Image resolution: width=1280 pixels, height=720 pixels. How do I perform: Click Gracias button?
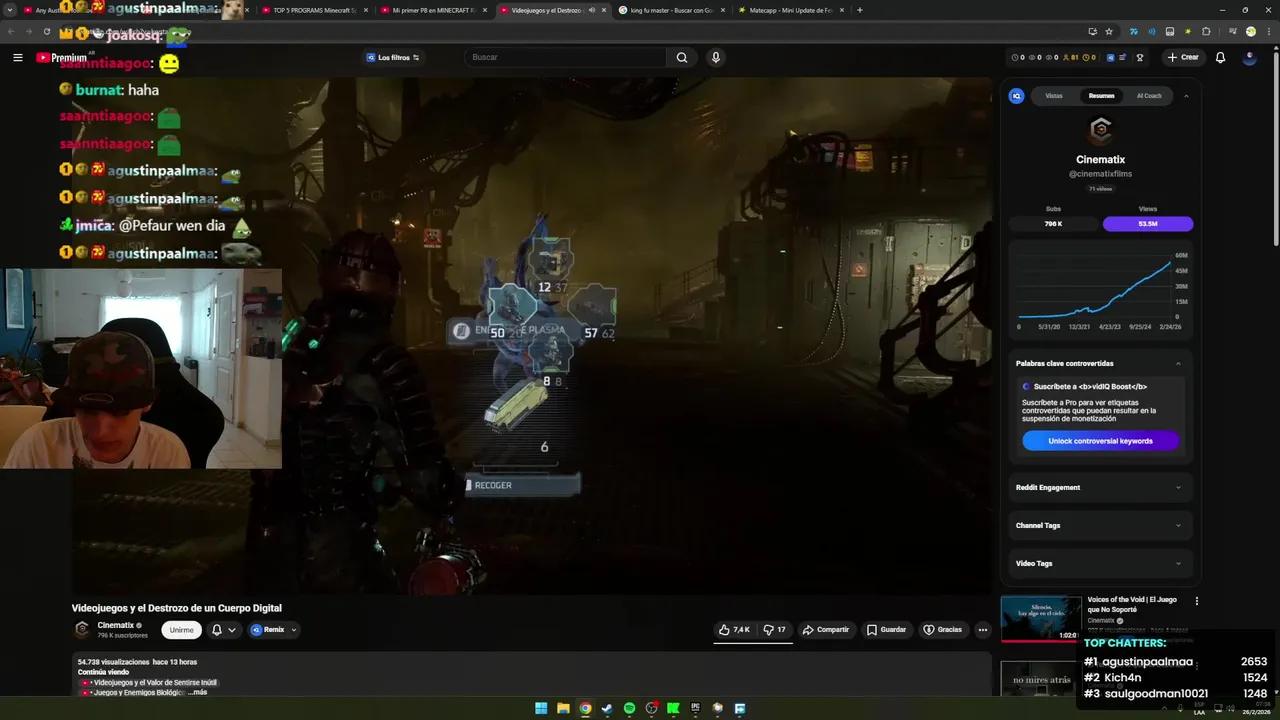point(942,630)
